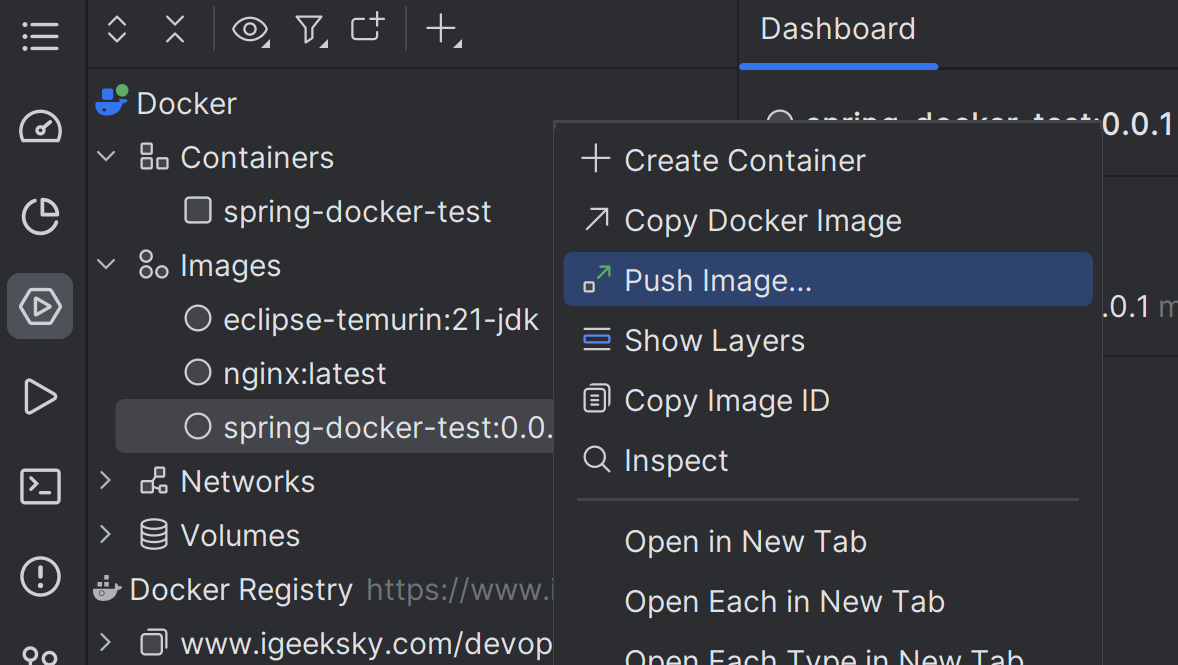Open the Problems tool window icon
This screenshot has height=665, width=1178.
tap(40, 577)
